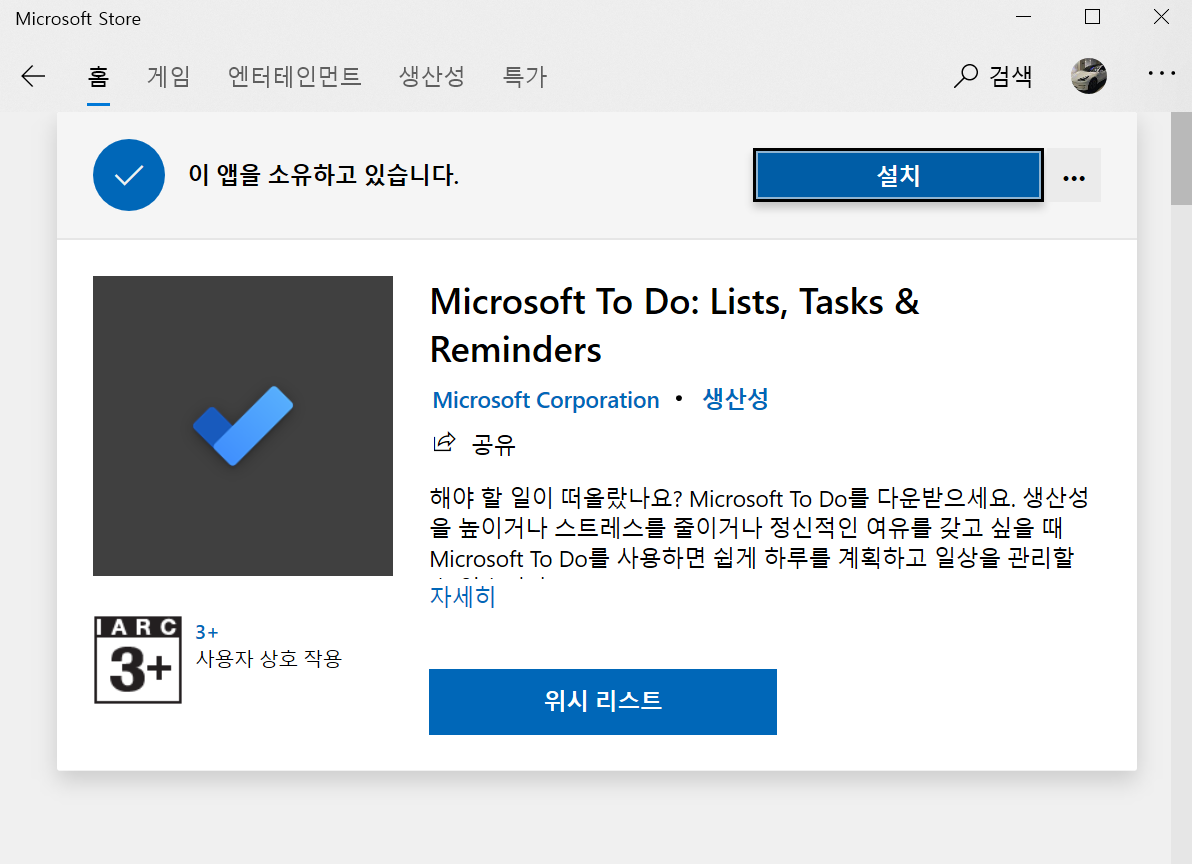Click the IARC 3+ rating badge

(x=138, y=660)
